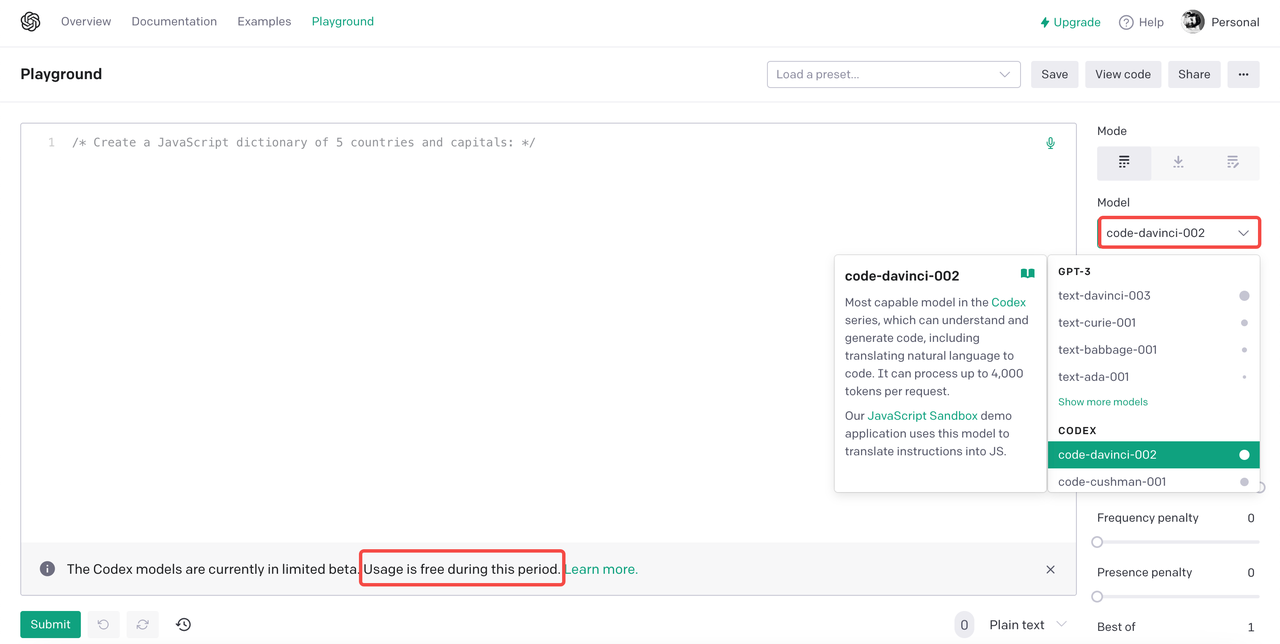Click the token count badge 0
Viewport: 1280px width, 644px height.
964,625
